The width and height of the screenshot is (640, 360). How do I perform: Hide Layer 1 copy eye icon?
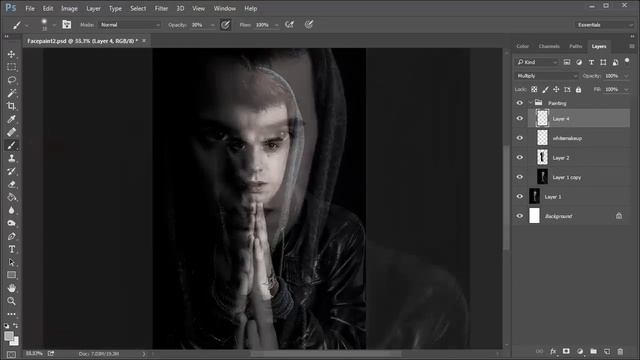pos(520,177)
